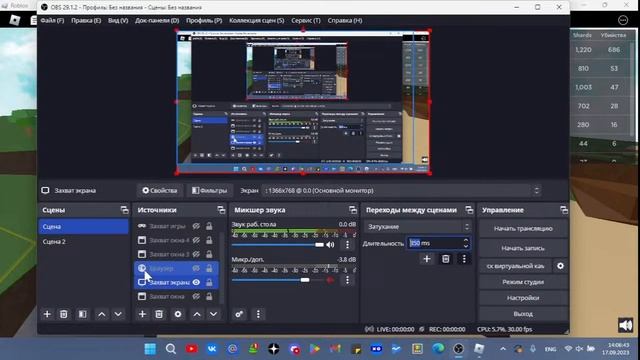Show the Захват игры source
640x360 pixels.
tap(196, 226)
